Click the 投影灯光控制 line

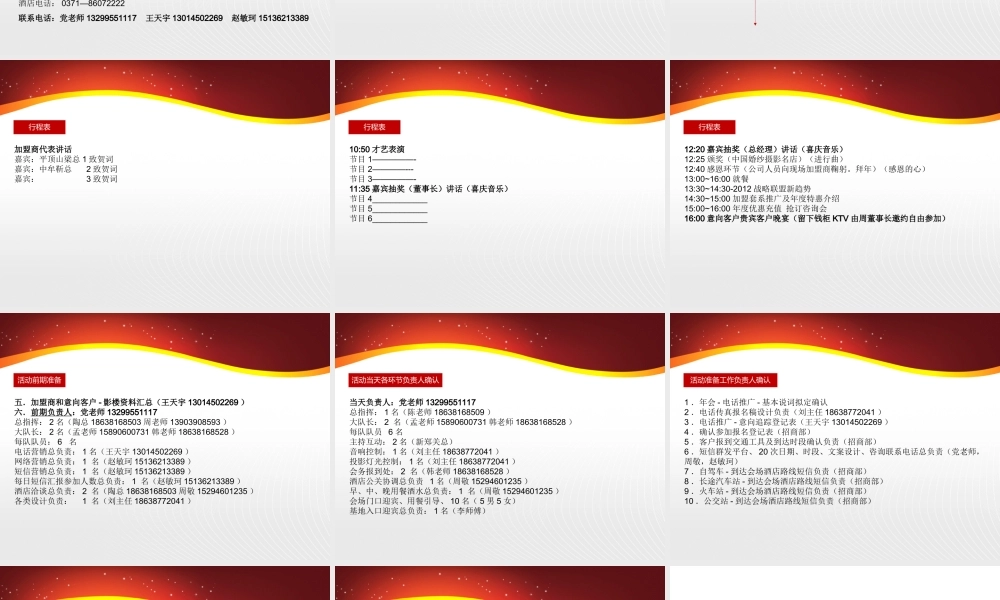click(433, 461)
